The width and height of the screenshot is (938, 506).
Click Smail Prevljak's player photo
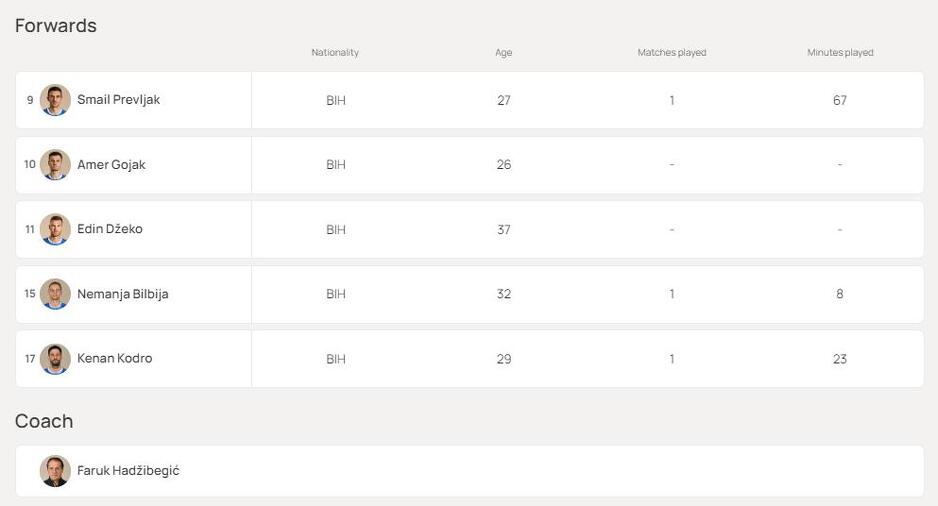tap(55, 100)
